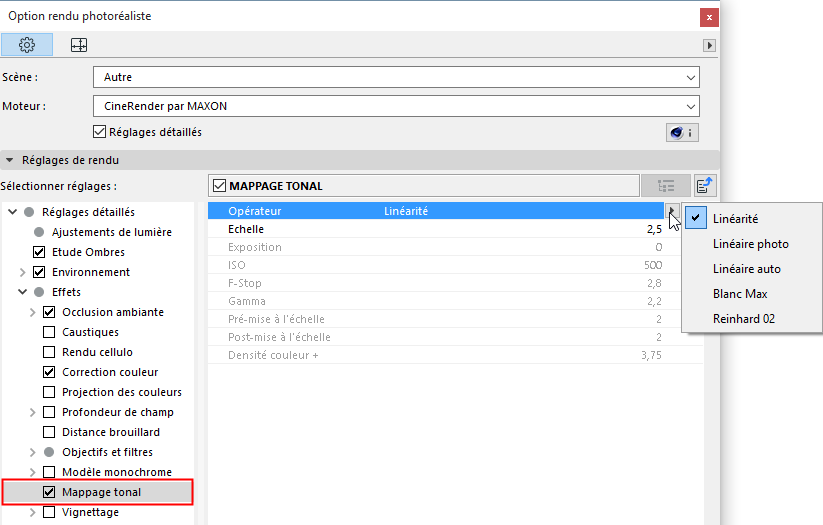Toggle the MAPPAGE TONAL header checkbox
Screen dimensions: 823x525
219,186
